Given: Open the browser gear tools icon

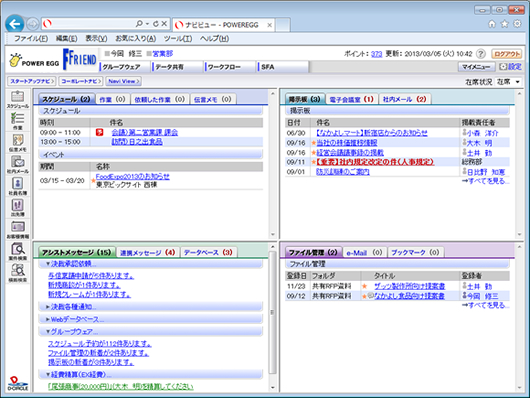Looking at the screenshot, I should click(517, 24).
